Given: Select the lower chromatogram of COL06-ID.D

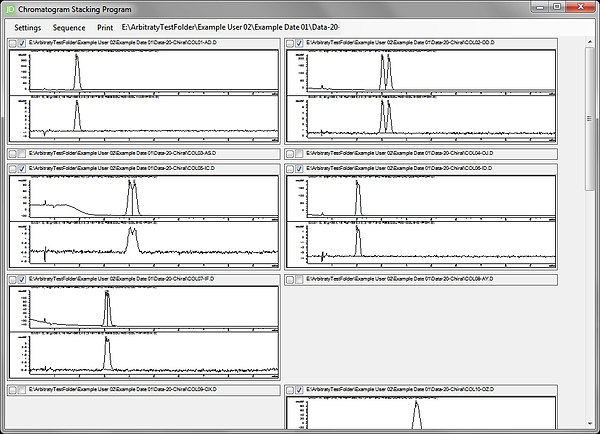Looking at the screenshot, I should pos(421,244).
